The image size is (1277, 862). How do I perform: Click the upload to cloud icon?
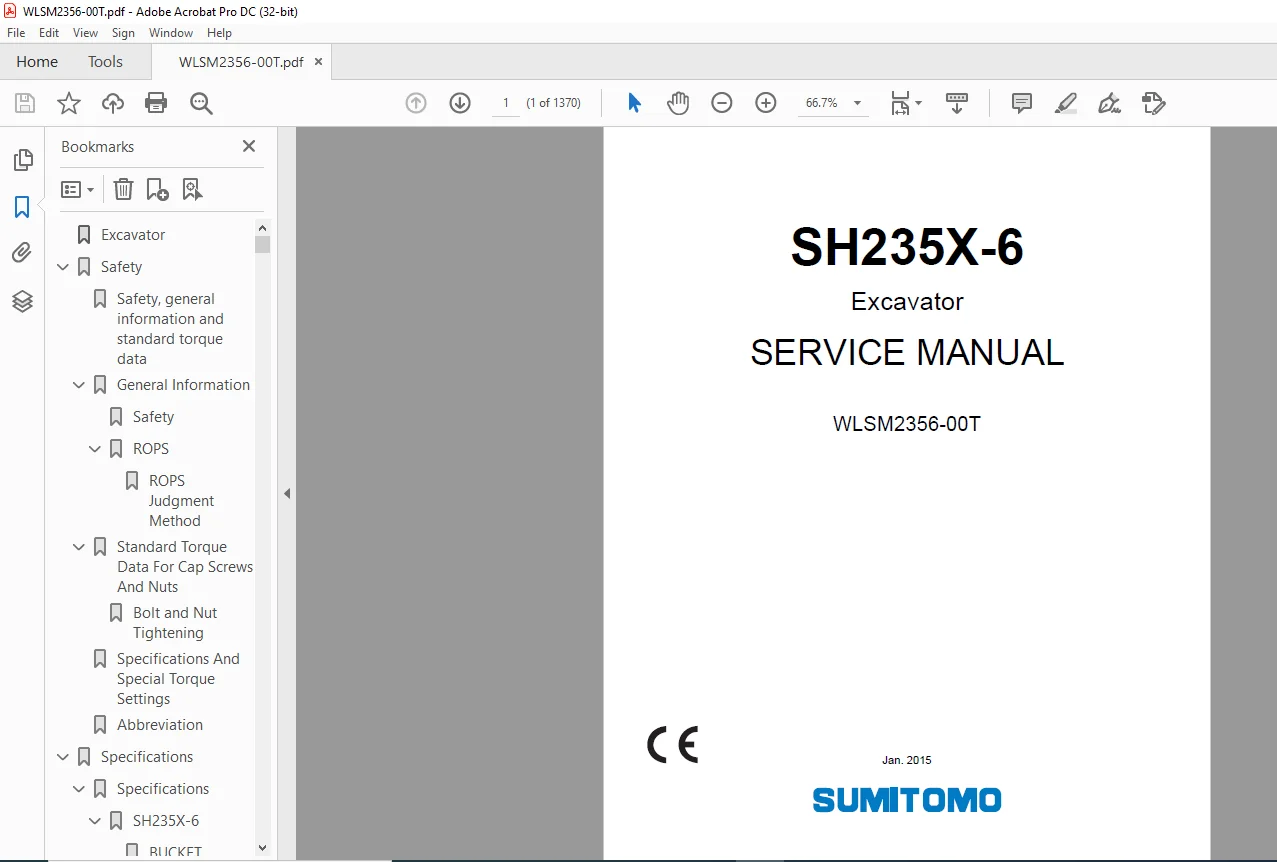click(113, 103)
